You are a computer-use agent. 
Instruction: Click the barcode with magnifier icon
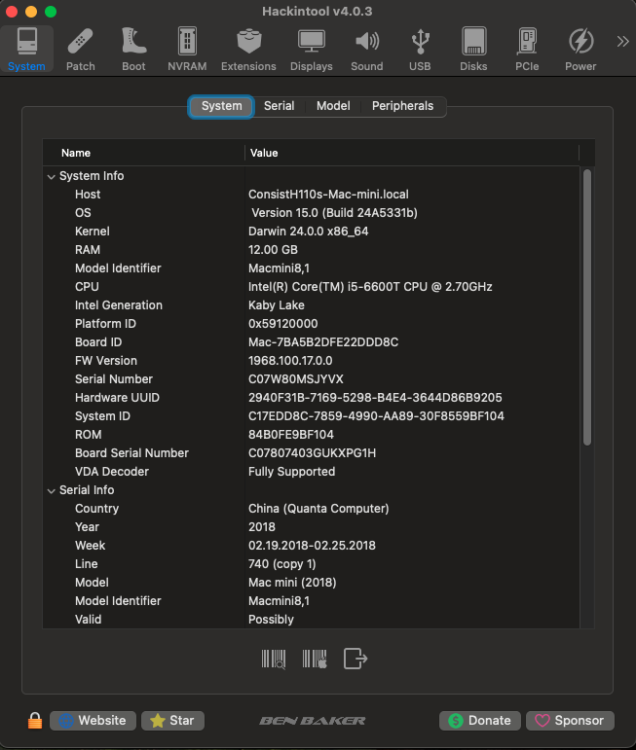tap(274, 659)
